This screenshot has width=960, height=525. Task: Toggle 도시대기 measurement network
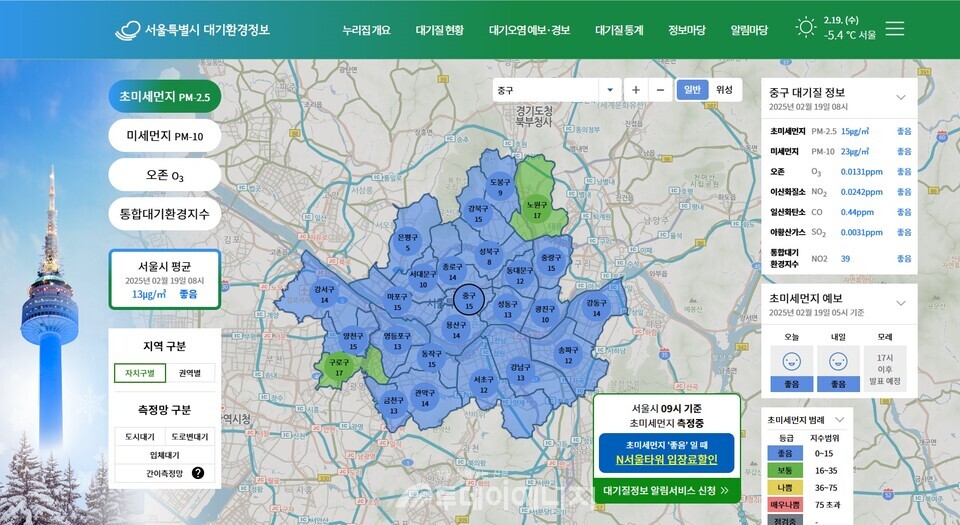[x=140, y=437]
